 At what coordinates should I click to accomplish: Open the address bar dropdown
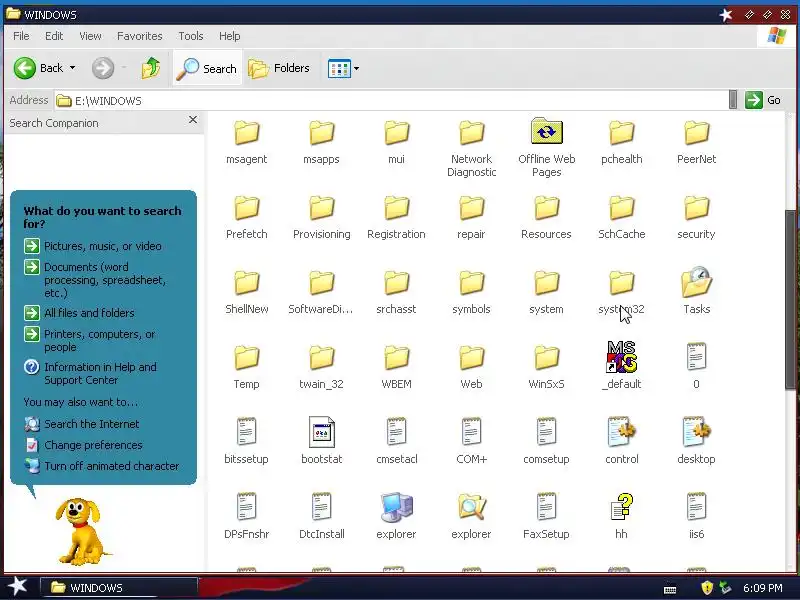point(733,100)
